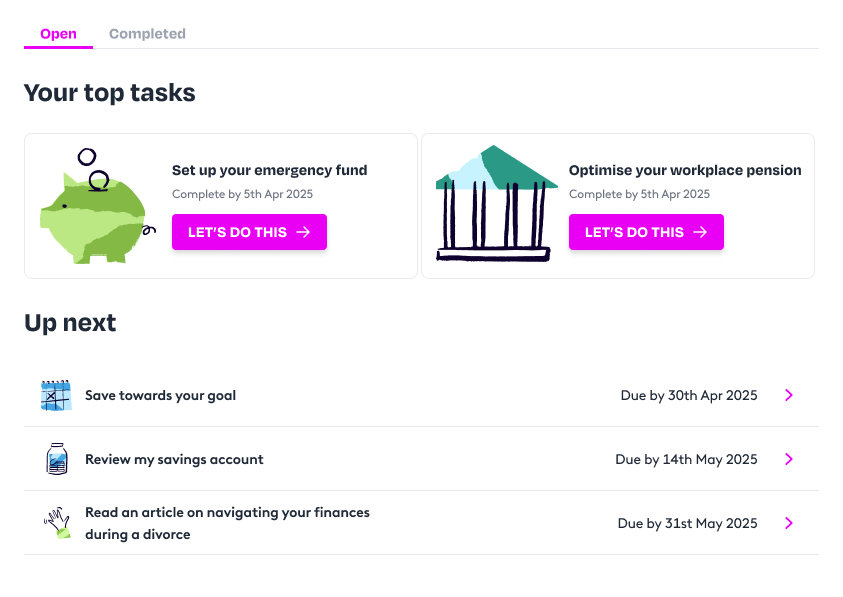Open Review my savings account task

tap(174, 460)
